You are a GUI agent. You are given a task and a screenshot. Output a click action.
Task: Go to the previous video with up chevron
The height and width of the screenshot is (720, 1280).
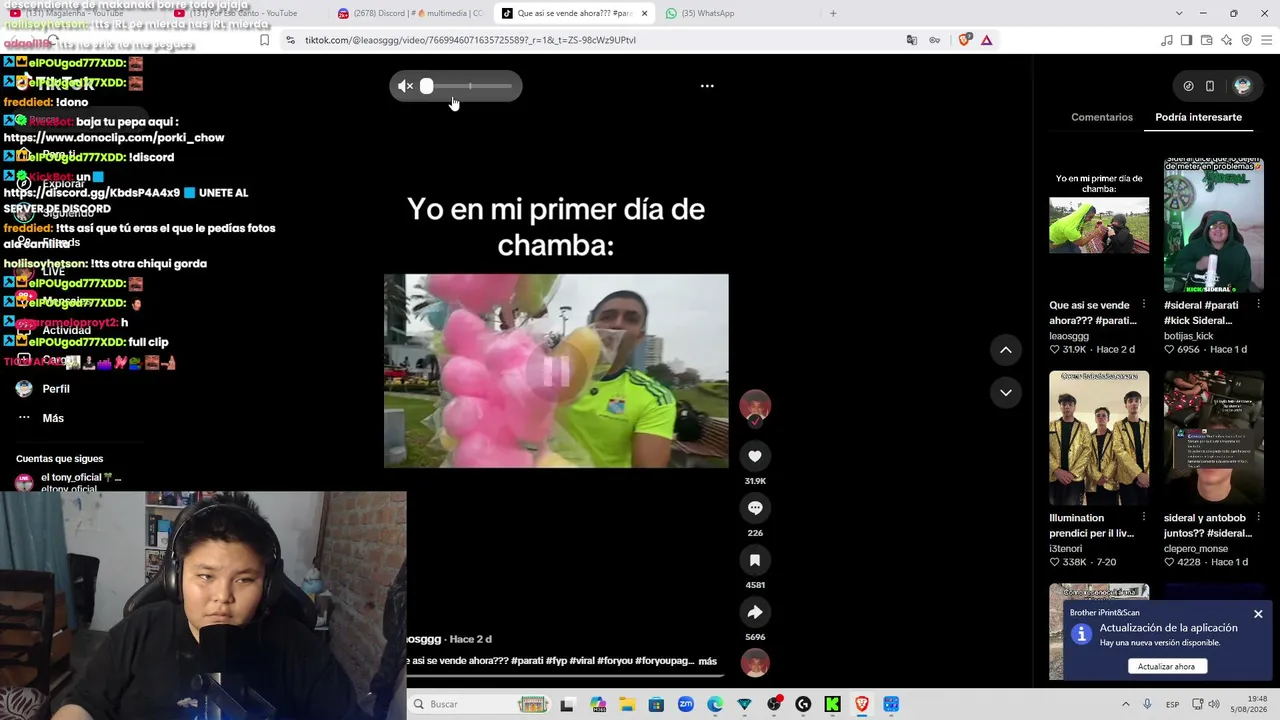(1006, 350)
